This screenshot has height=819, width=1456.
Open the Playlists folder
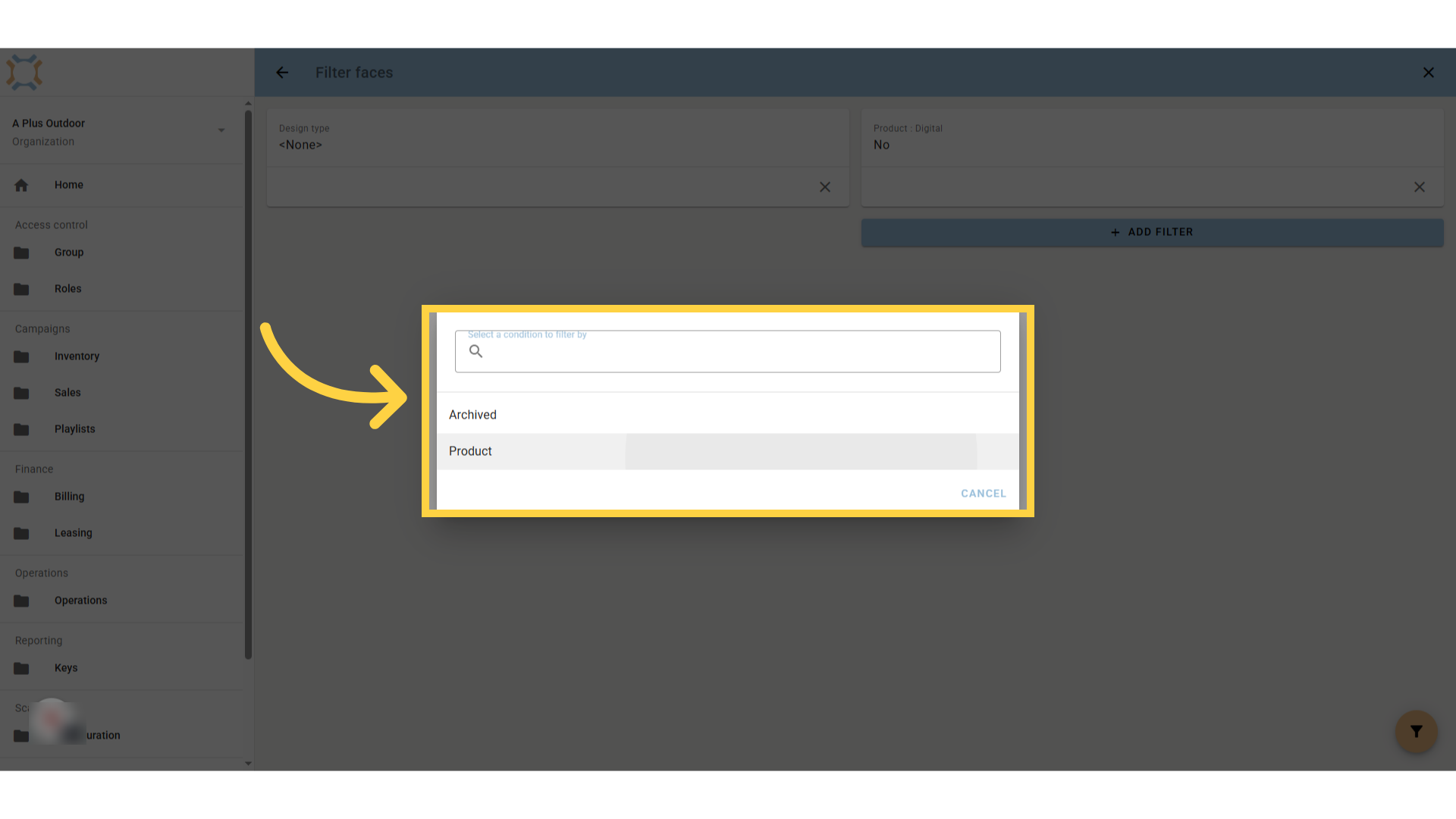(x=121, y=429)
